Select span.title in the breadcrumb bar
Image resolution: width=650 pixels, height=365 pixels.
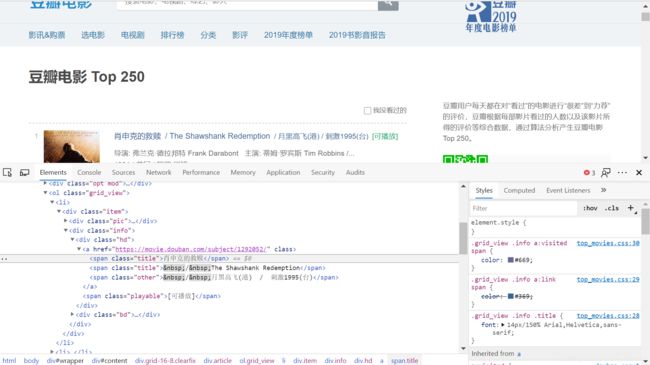click(404, 361)
